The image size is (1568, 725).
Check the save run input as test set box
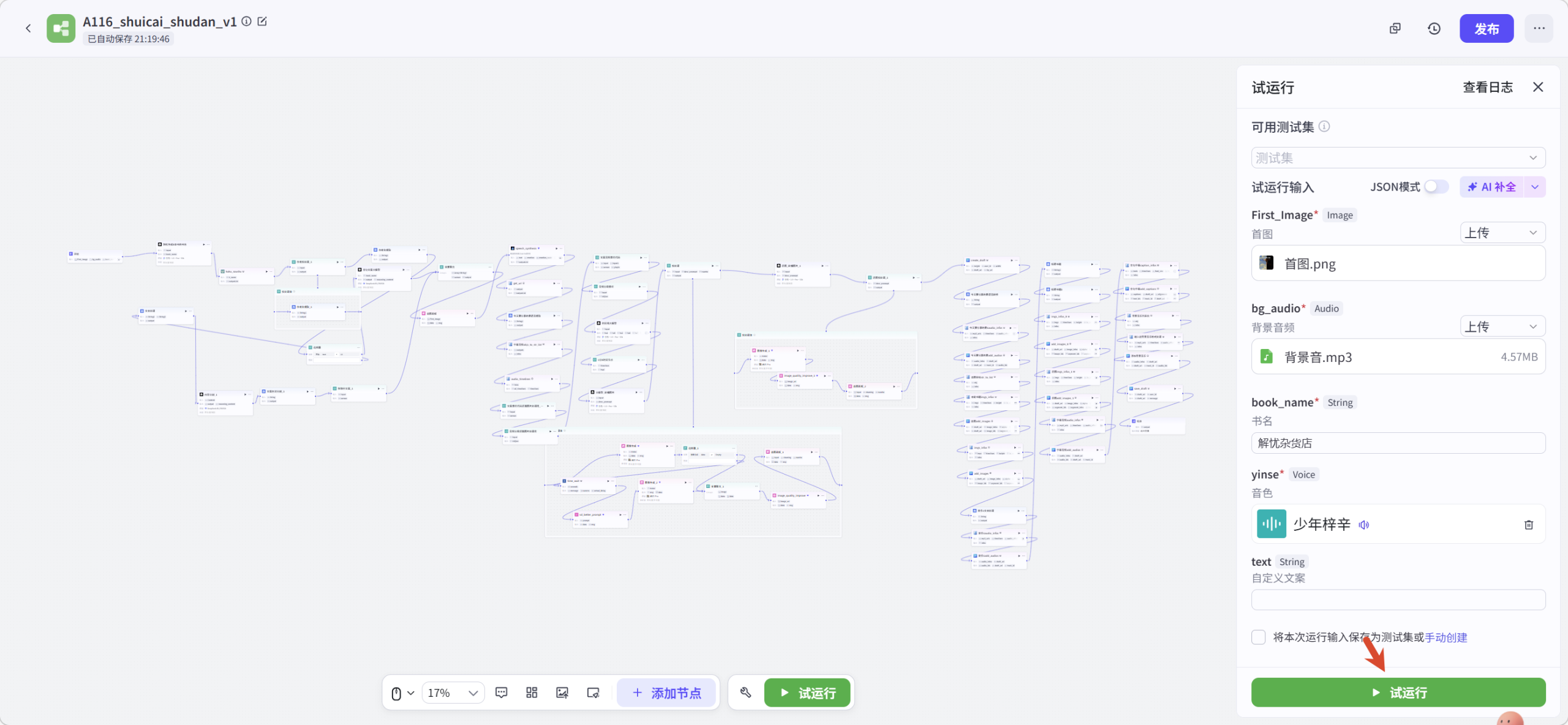click(1259, 637)
